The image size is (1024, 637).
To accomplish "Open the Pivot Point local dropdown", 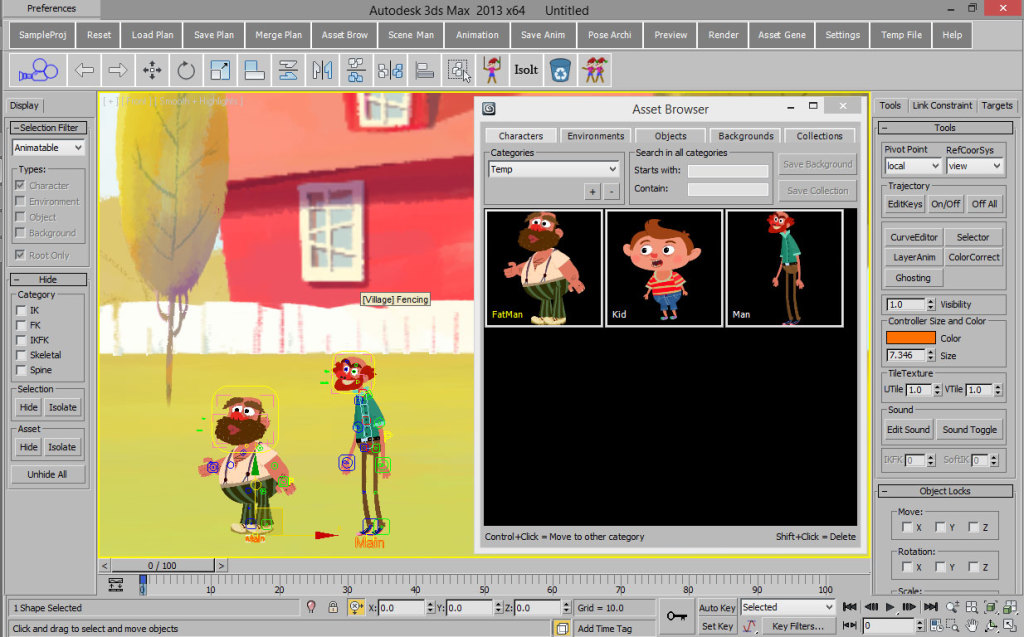I will pyautogui.click(x=913, y=166).
